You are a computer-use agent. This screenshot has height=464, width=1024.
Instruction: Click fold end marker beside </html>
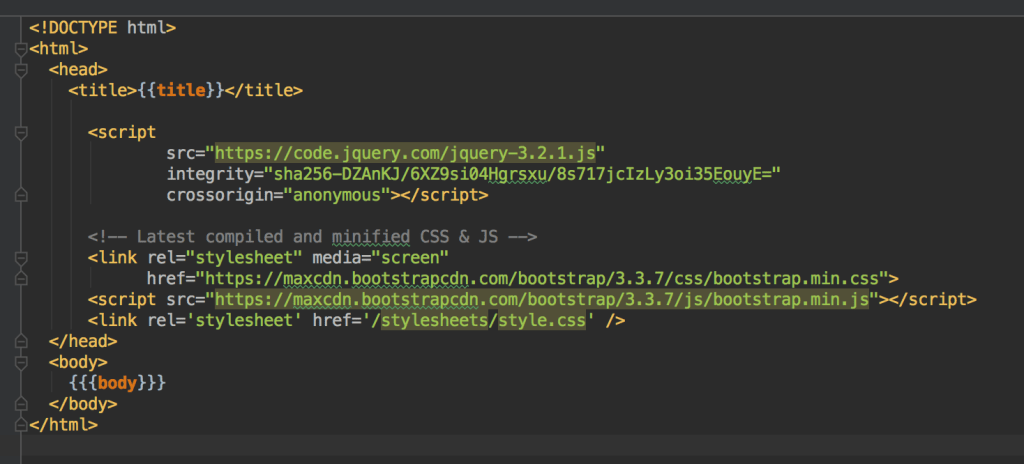click(x=21, y=425)
